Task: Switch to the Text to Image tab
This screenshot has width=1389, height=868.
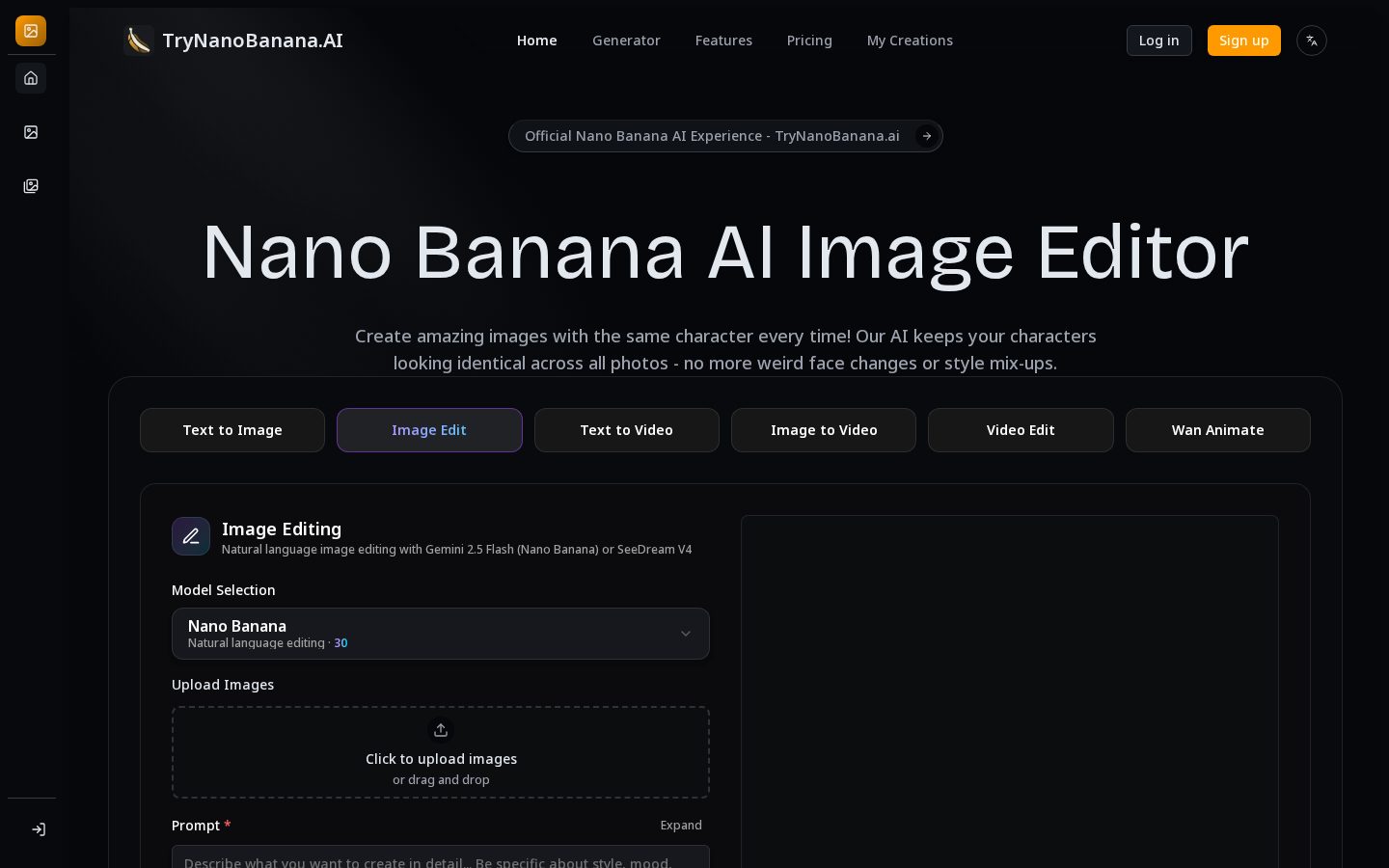Action: coord(232,430)
